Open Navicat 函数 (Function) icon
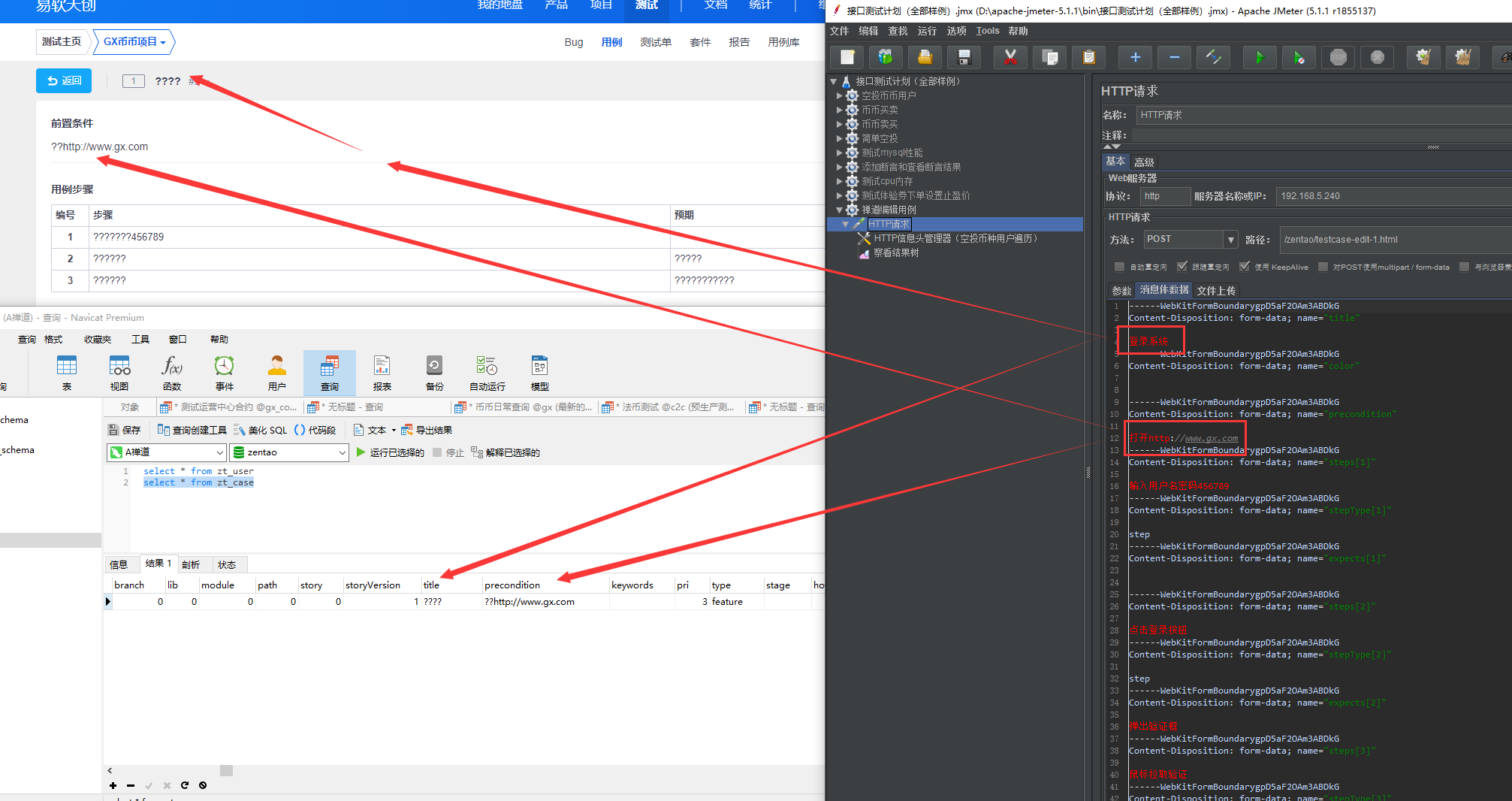This screenshot has width=1512, height=801. (172, 373)
